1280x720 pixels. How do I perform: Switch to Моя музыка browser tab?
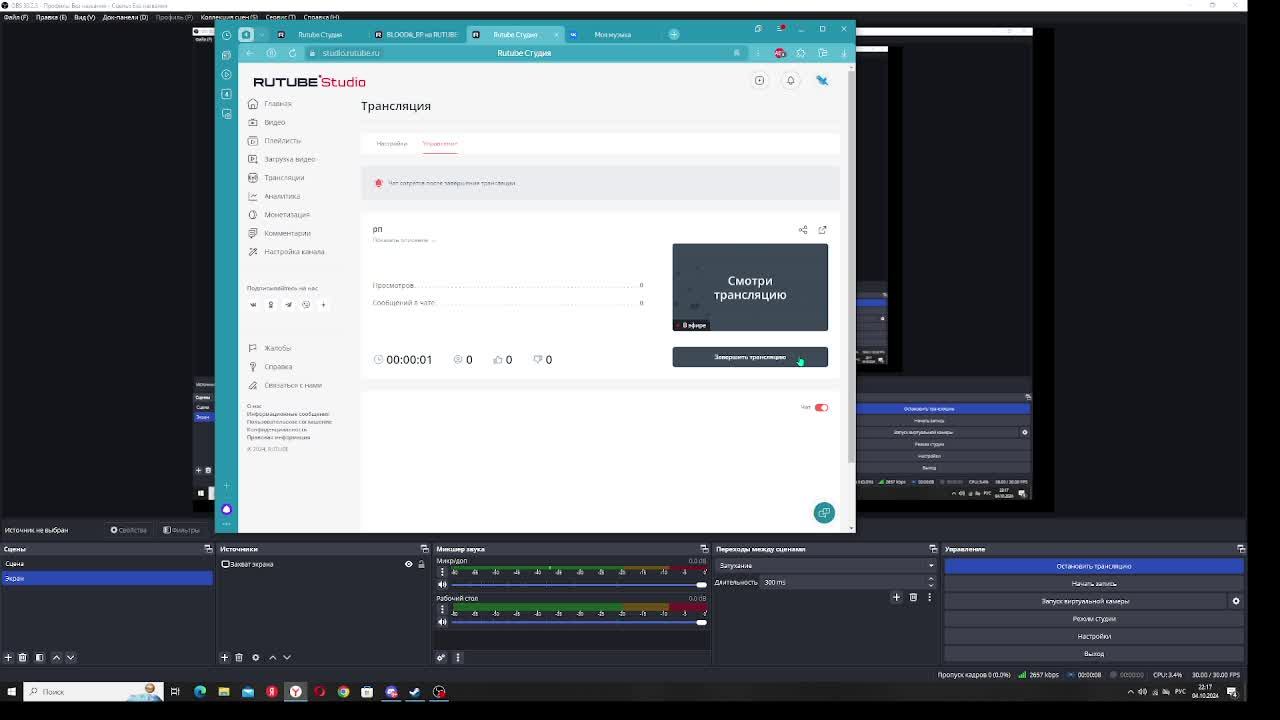click(x=612, y=34)
